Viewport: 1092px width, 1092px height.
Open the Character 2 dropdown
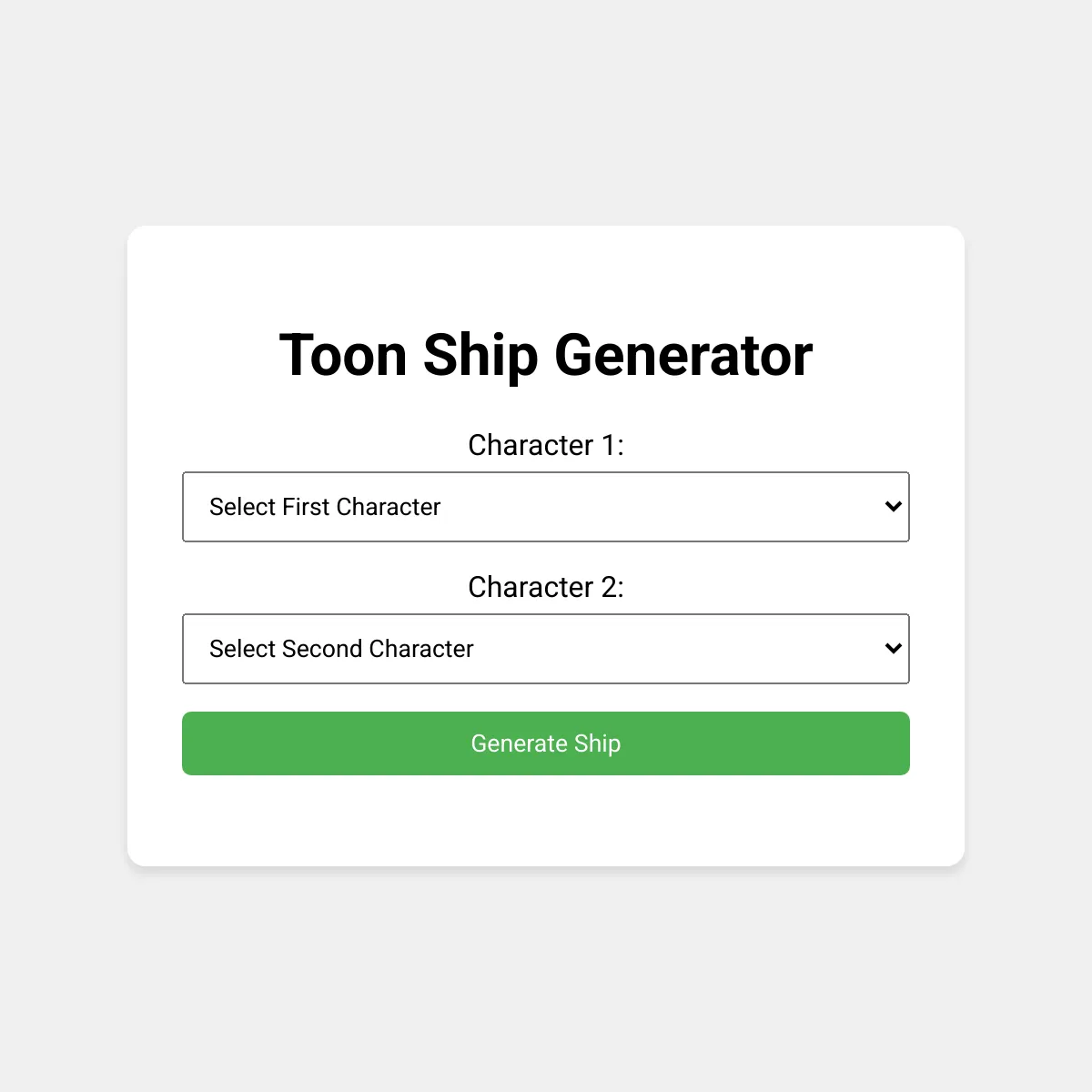[546, 649]
